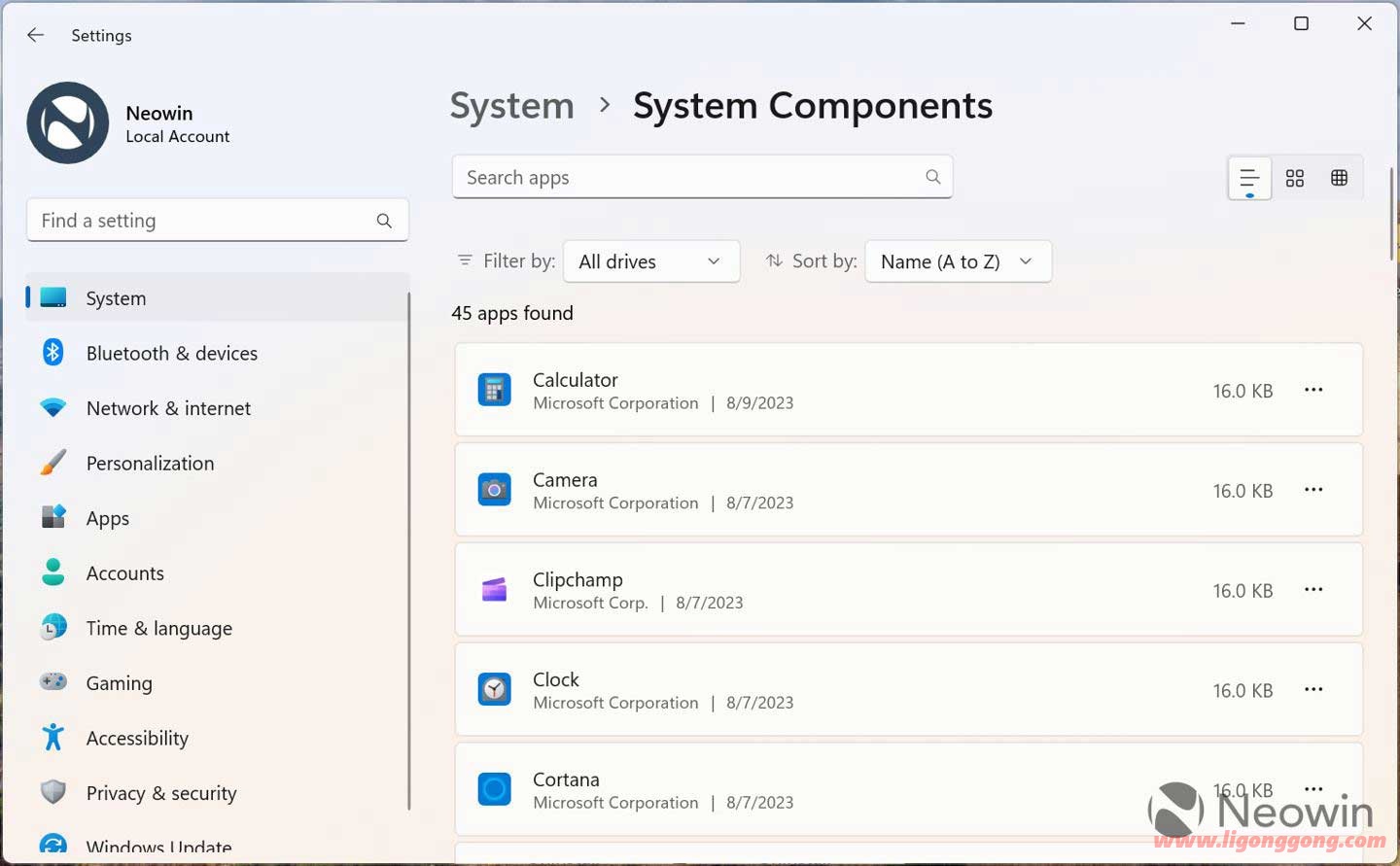
Task: Click the Clock app name
Action: pyautogui.click(x=556, y=679)
